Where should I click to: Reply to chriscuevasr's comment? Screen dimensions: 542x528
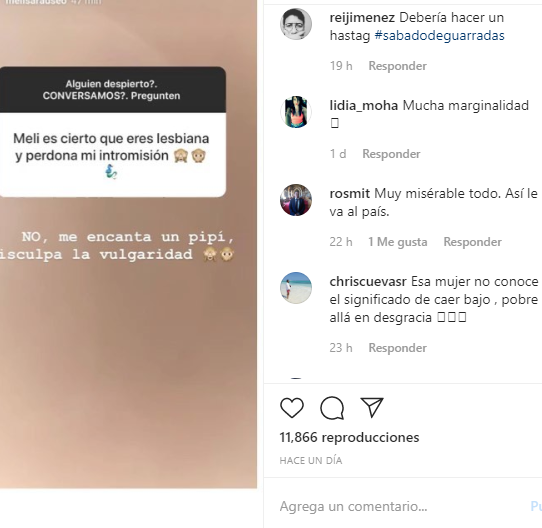point(398,348)
